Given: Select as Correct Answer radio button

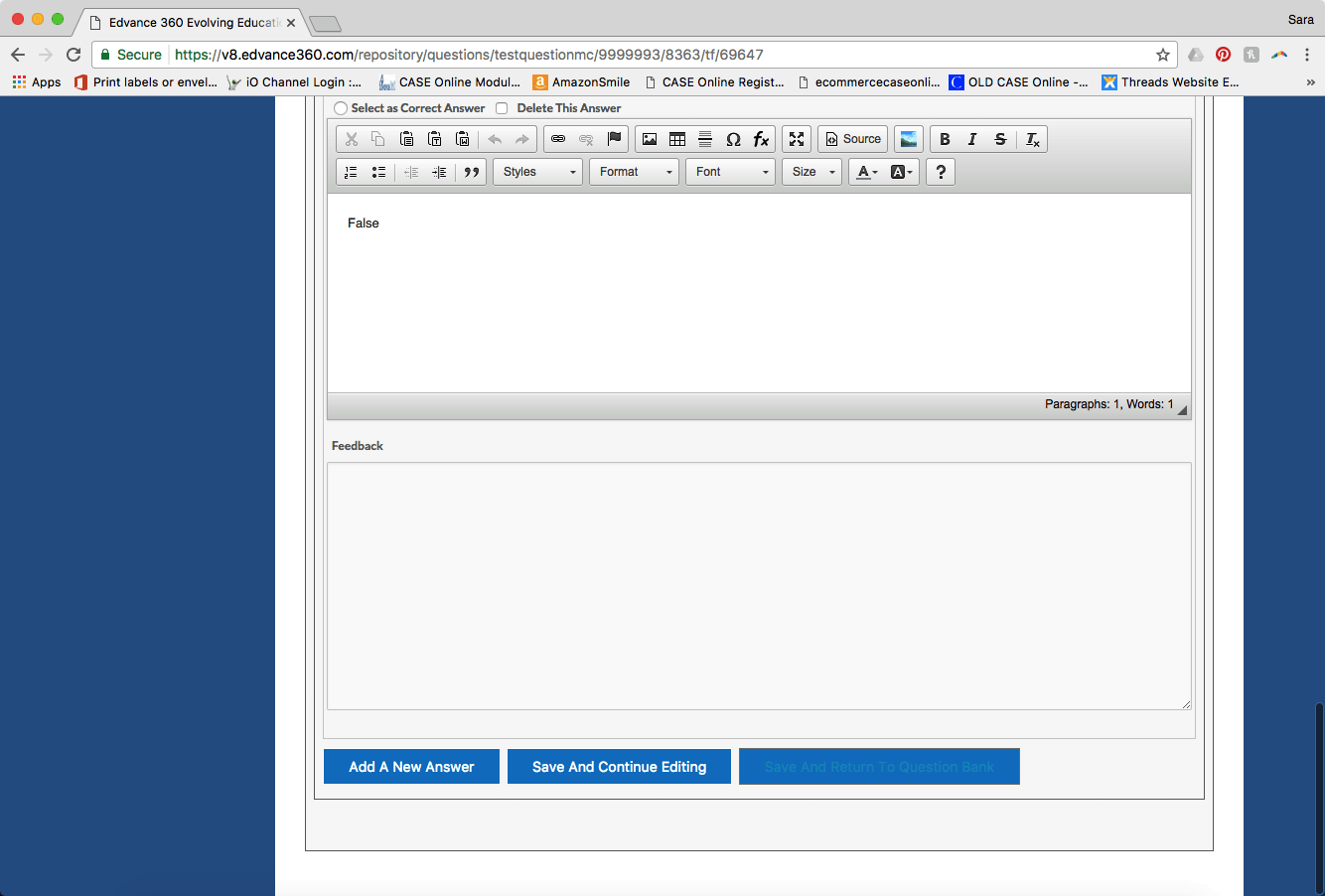Looking at the screenshot, I should tap(341, 108).
